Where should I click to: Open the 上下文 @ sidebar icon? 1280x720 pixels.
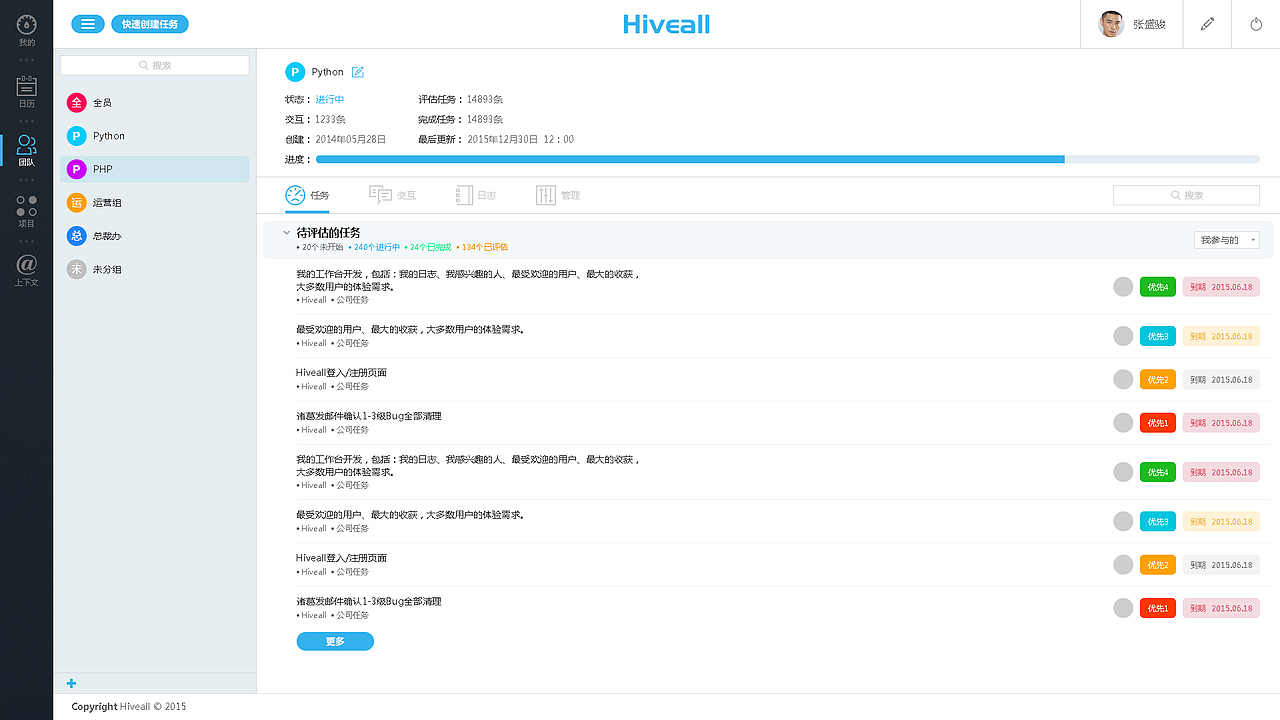[27, 271]
